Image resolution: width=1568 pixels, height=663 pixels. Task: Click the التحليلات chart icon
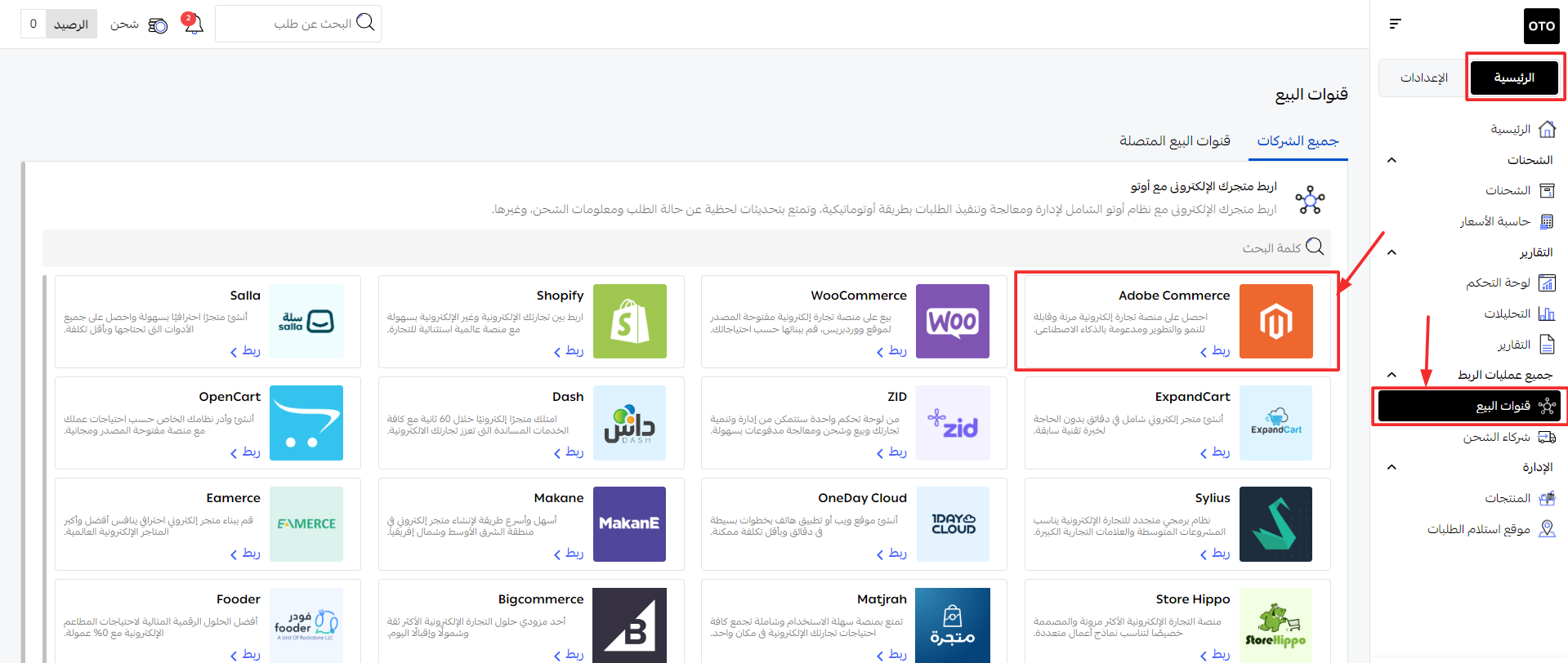click(x=1547, y=314)
